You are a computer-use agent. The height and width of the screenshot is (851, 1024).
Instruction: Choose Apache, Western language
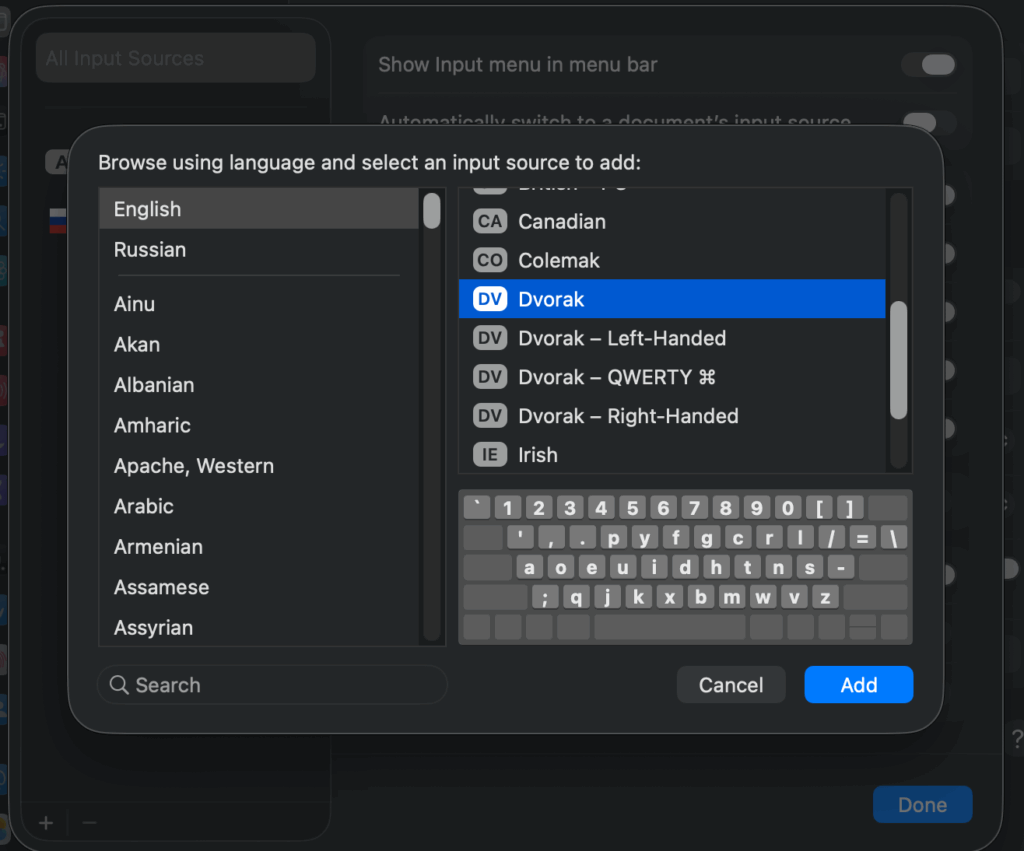point(194,466)
